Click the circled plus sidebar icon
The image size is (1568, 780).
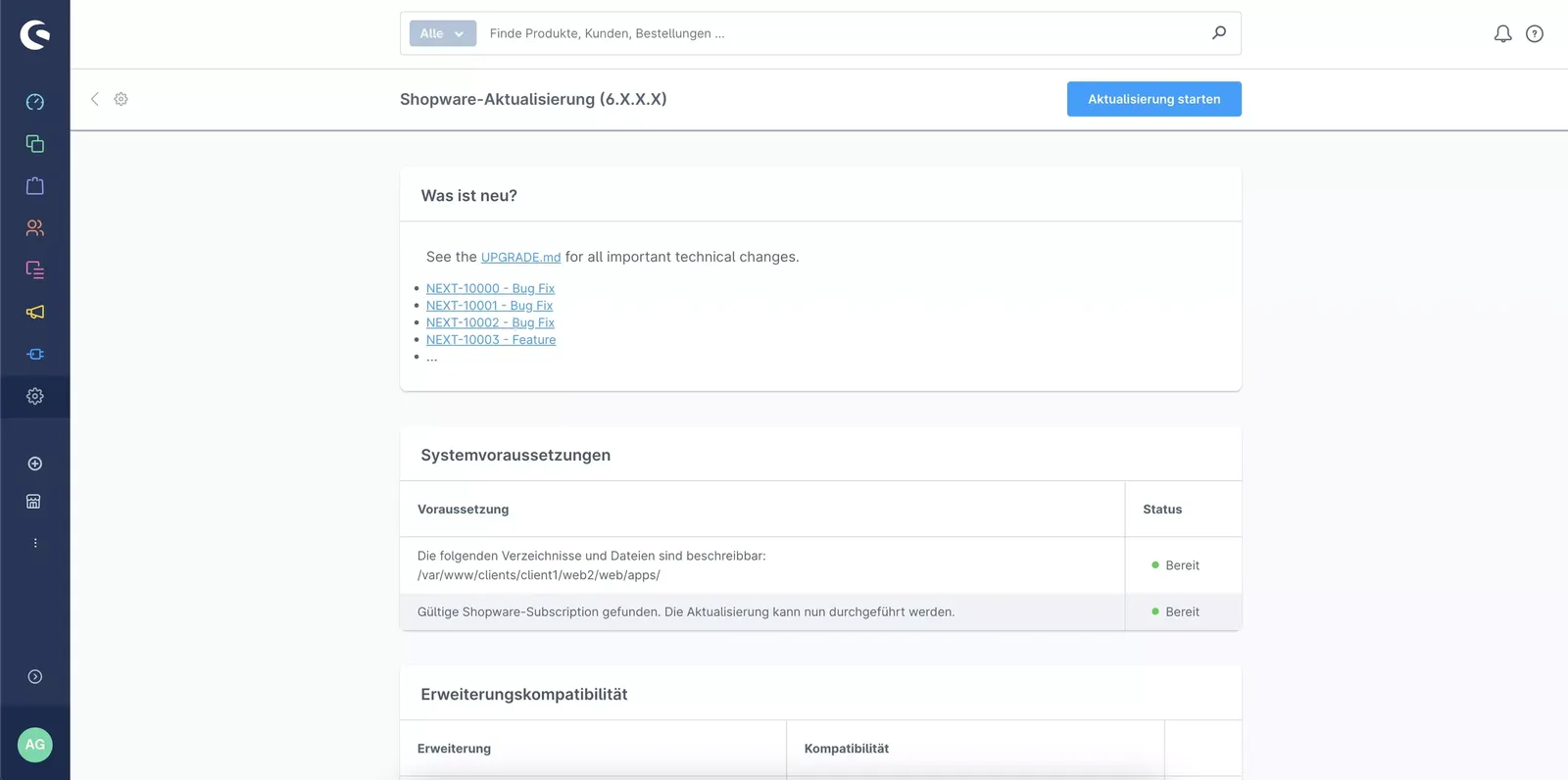[x=35, y=463]
